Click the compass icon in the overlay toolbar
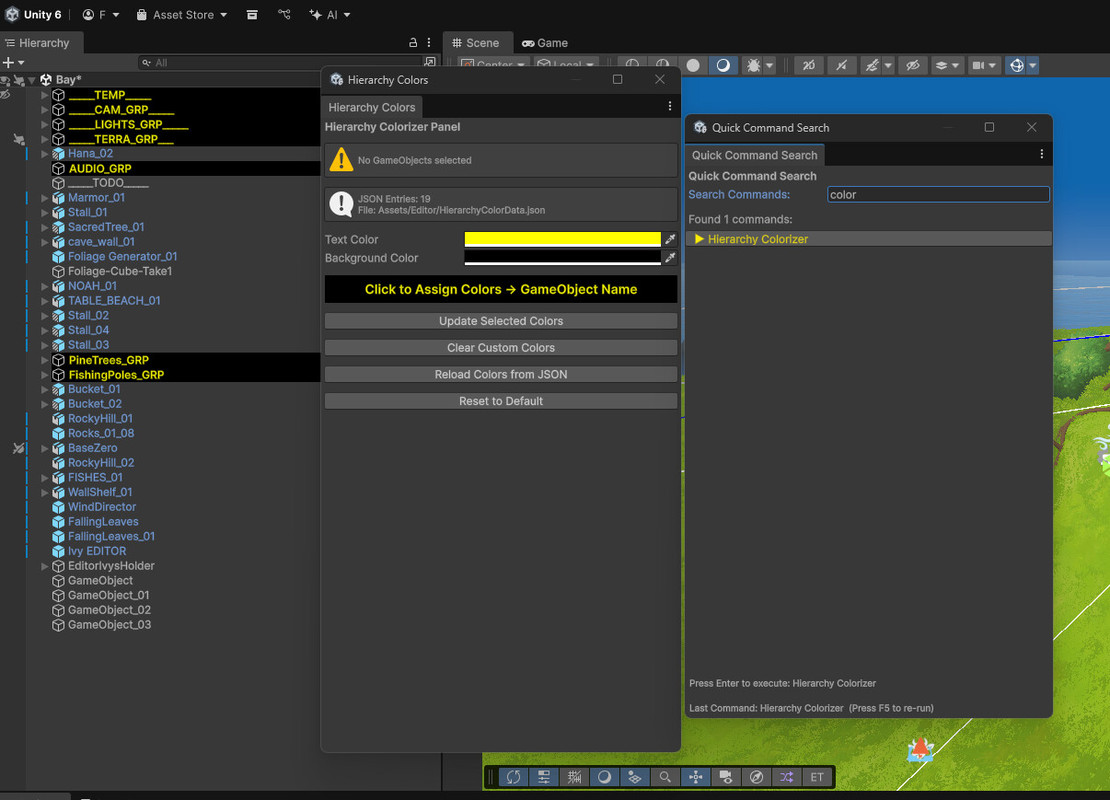 click(x=757, y=777)
